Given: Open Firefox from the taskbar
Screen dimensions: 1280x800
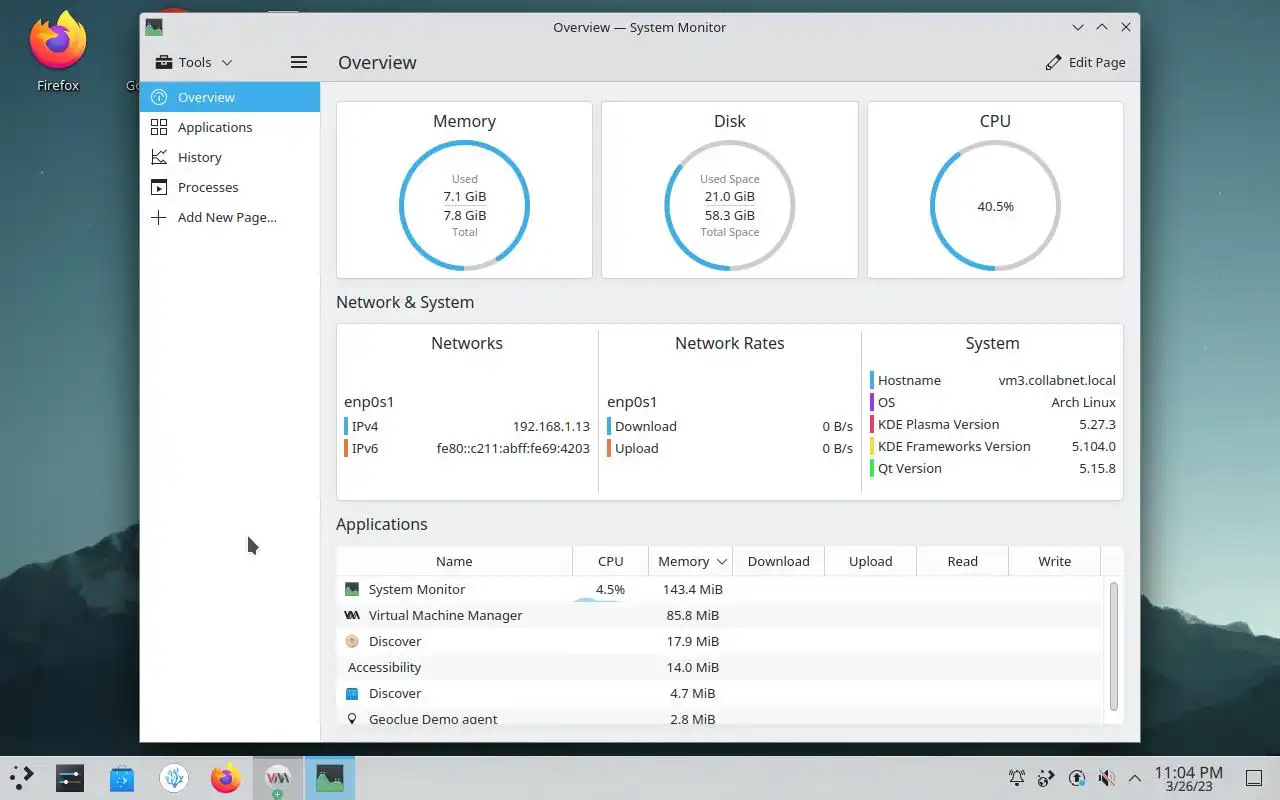Looking at the screenshot, I should (226, 778).
